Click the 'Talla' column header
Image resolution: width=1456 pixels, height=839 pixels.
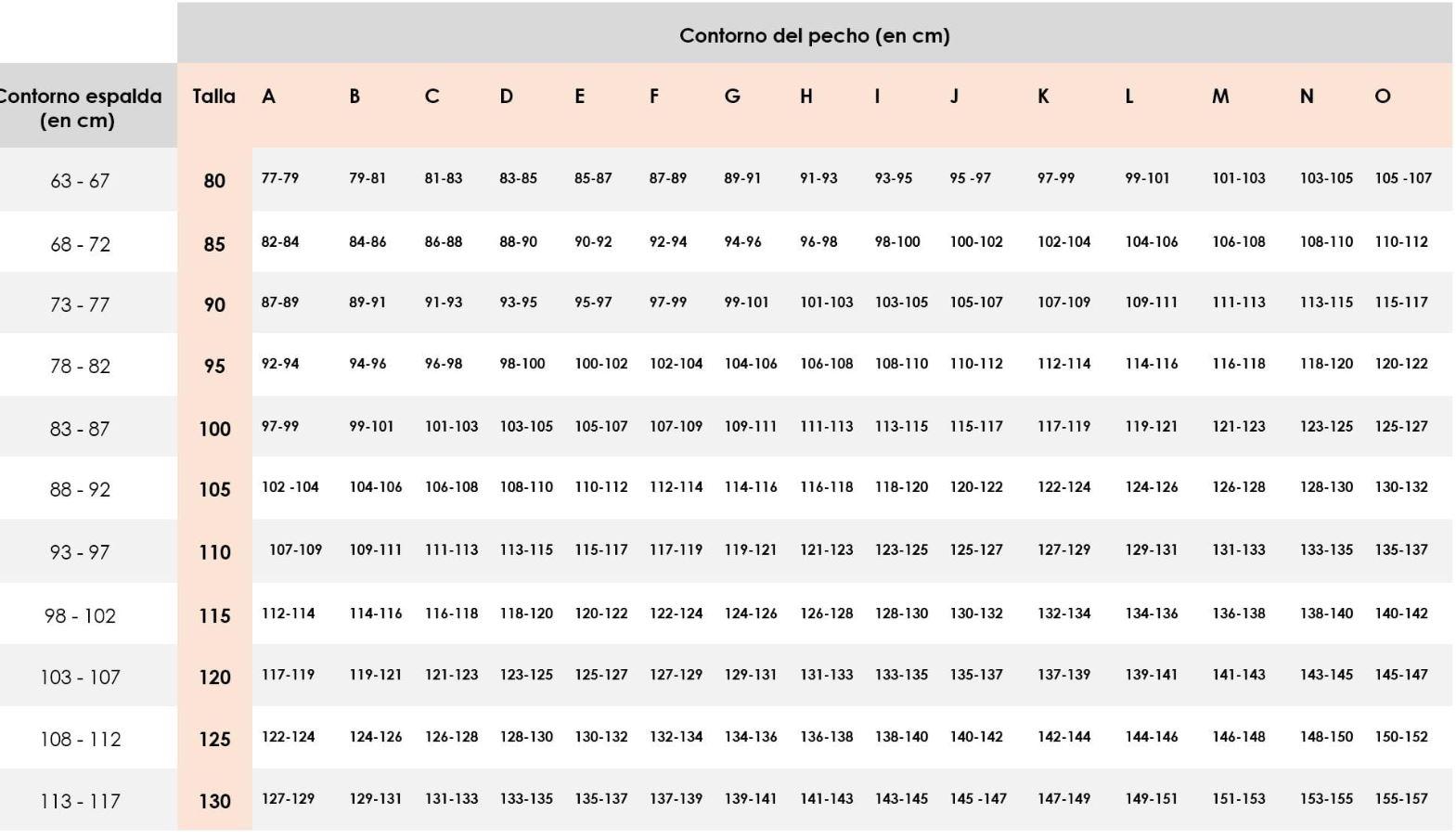[213, 96]
